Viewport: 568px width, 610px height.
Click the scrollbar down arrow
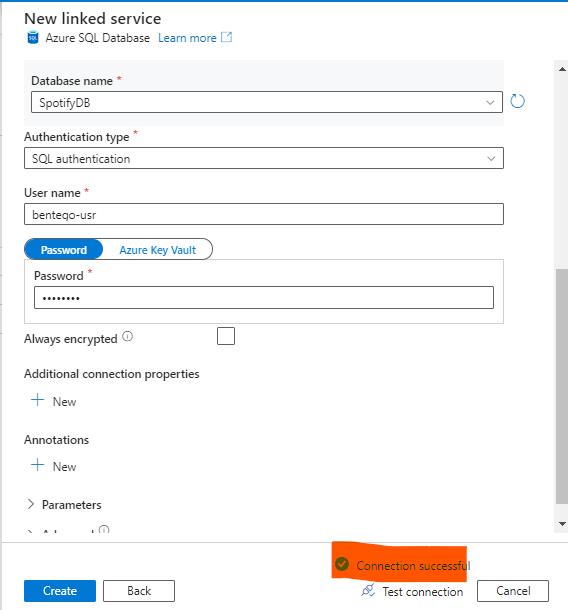562,524
